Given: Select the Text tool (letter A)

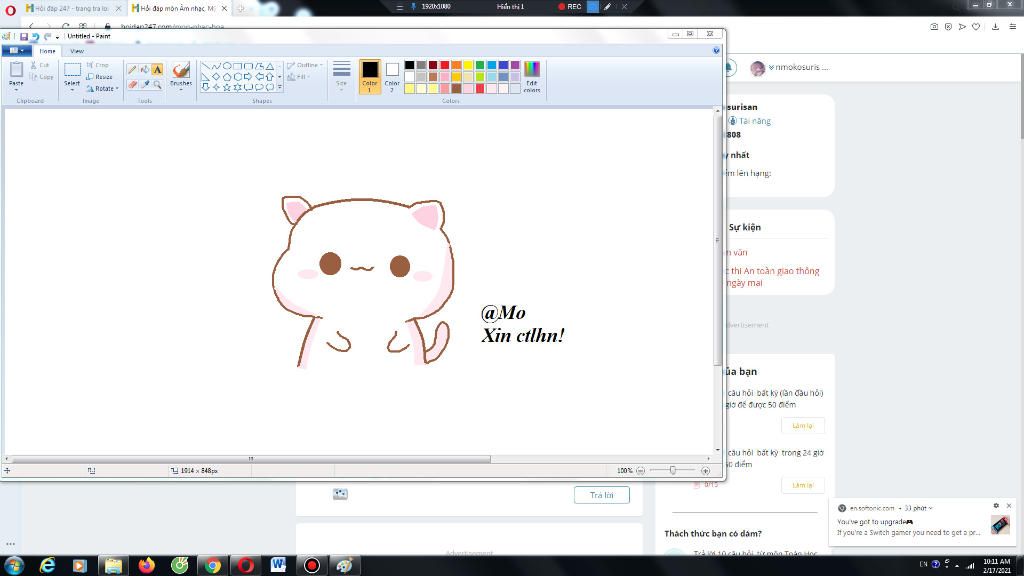Looking at the screenshot, I should point(157,69).
